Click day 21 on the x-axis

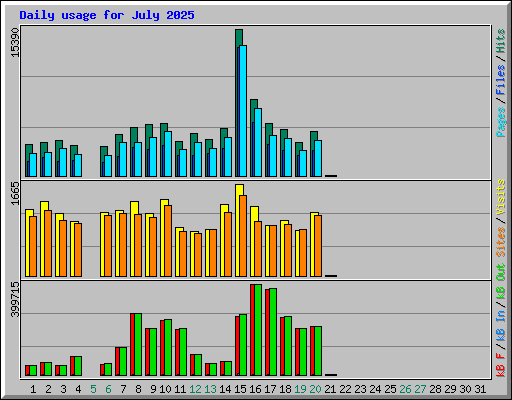330,389
